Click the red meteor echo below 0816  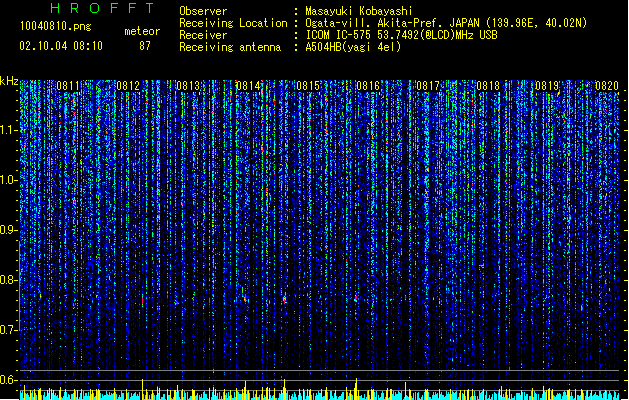(x=356, y=298)
